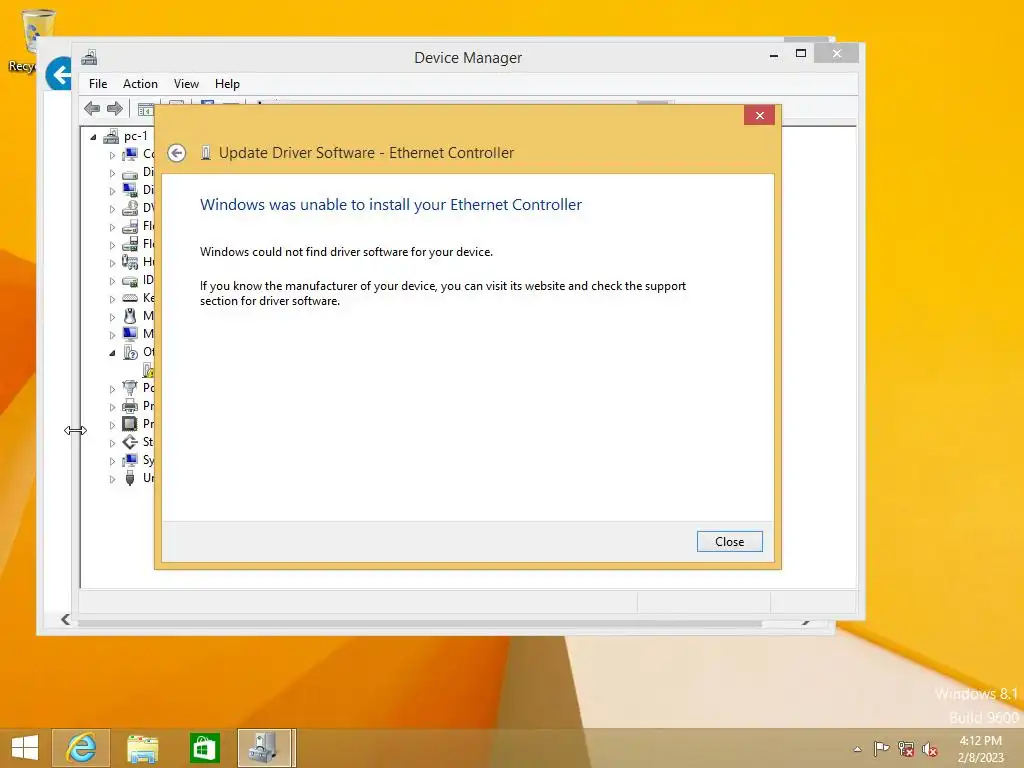Open File Explorer from the taskbar
The width and height of the screenshot is (1024, 768).
(x=142, y=748)
